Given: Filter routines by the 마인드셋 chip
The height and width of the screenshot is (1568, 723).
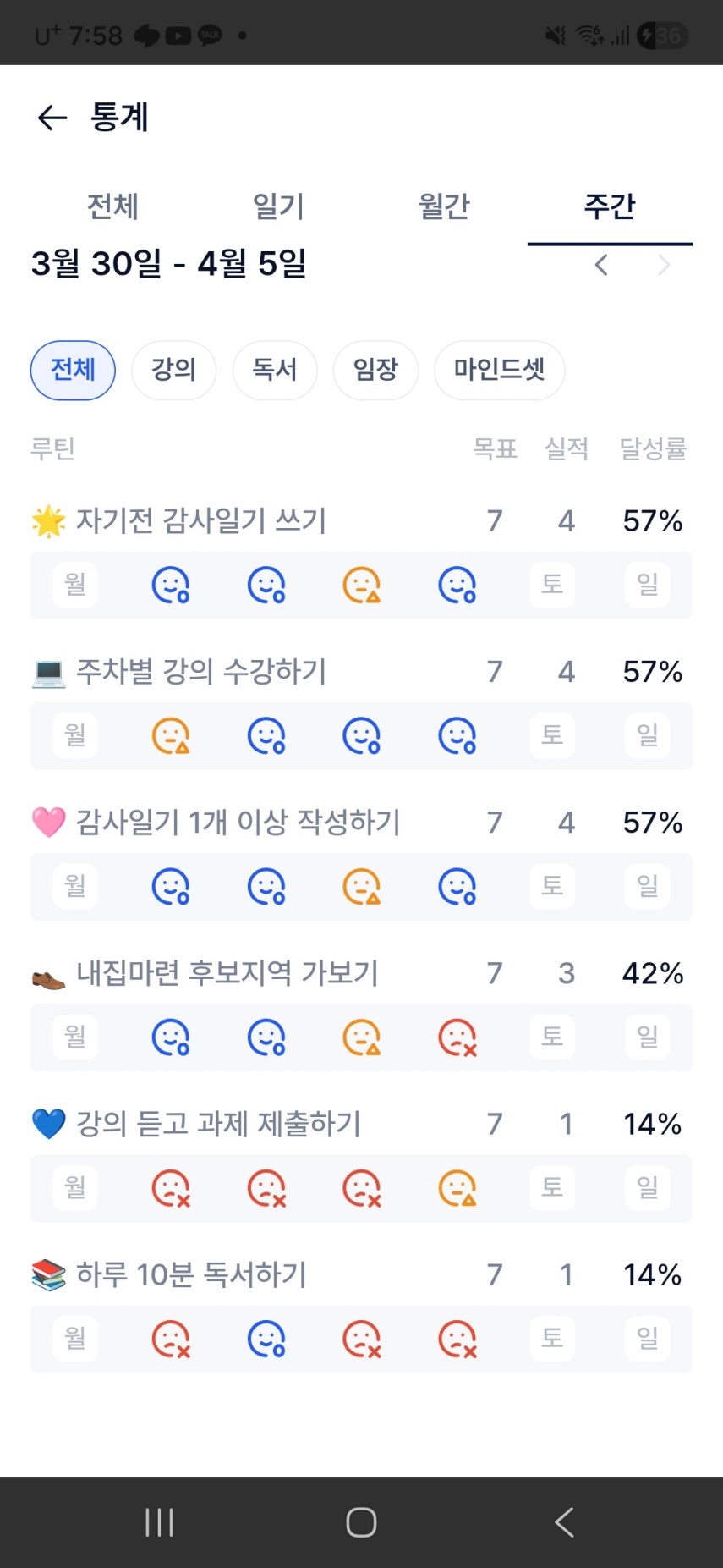Looking at the screenshot, I should tap(499, 370).
